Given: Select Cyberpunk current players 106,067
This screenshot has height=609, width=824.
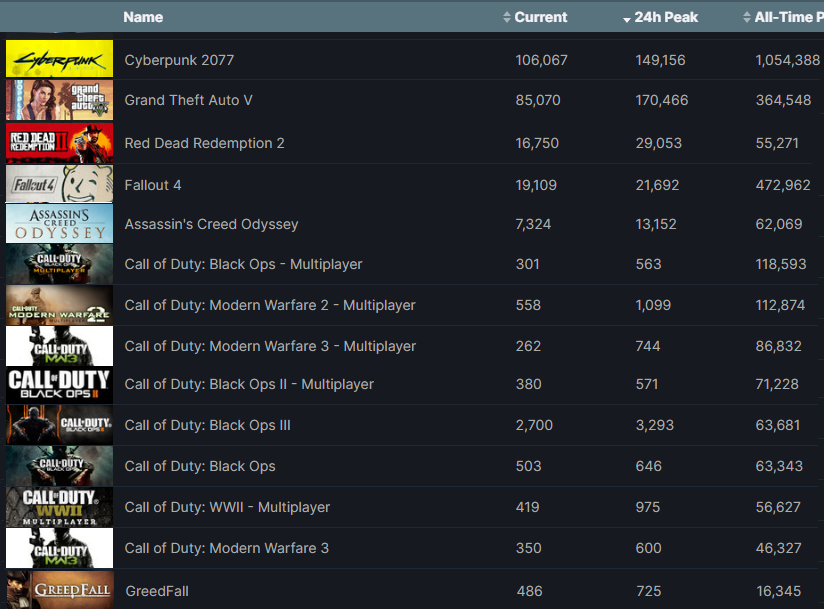Looking at the screenshot, I should [x=541, y=60].
